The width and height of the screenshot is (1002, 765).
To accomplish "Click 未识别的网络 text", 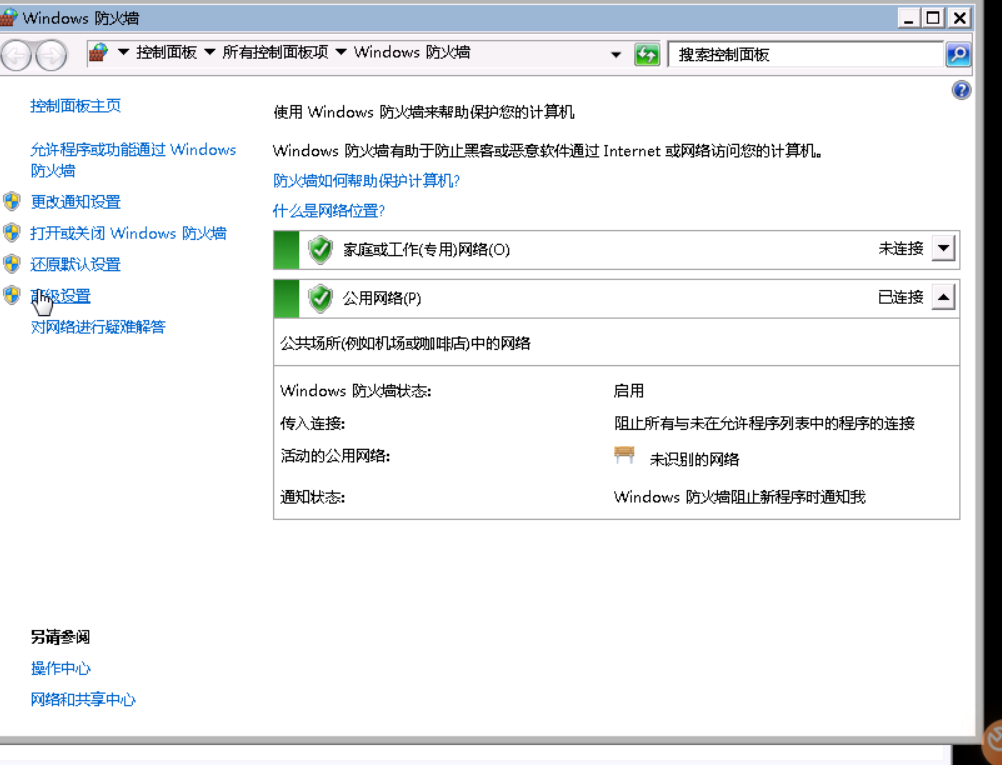I will coord(695,459).
